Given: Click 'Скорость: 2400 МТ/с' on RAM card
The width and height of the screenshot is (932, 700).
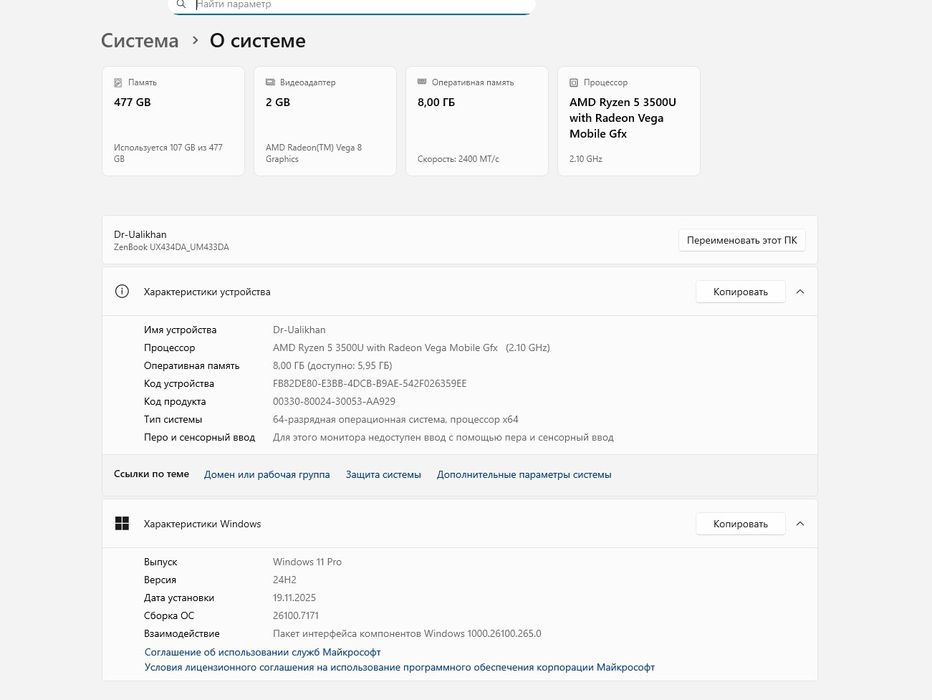Looking at the screenshot, I should click(458, 159).
